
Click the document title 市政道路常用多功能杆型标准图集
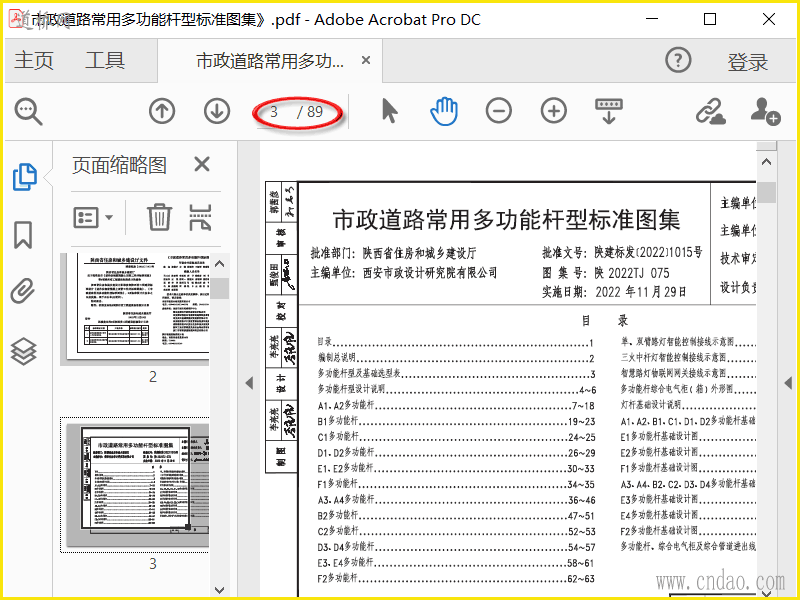point(506,220)
